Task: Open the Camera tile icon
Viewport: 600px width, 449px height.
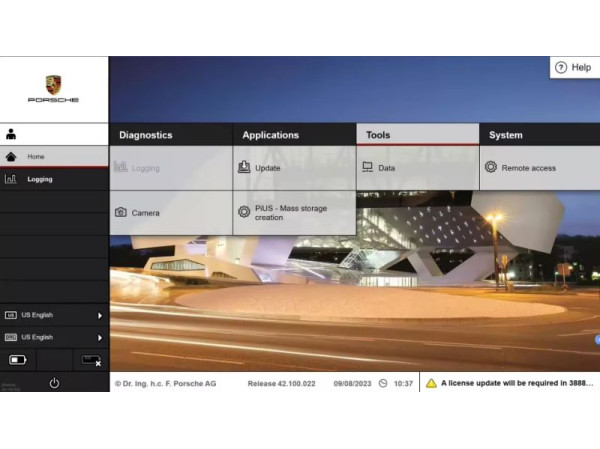Action: (x=121, y=213)
